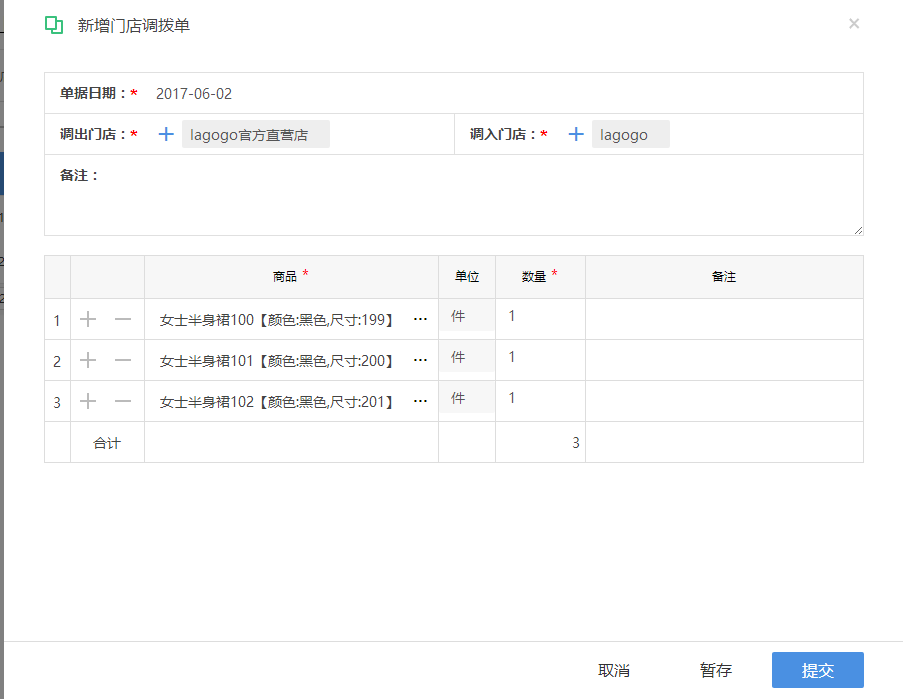
Task: Click the 提交 submit button
Action: [x=818, y=670]
